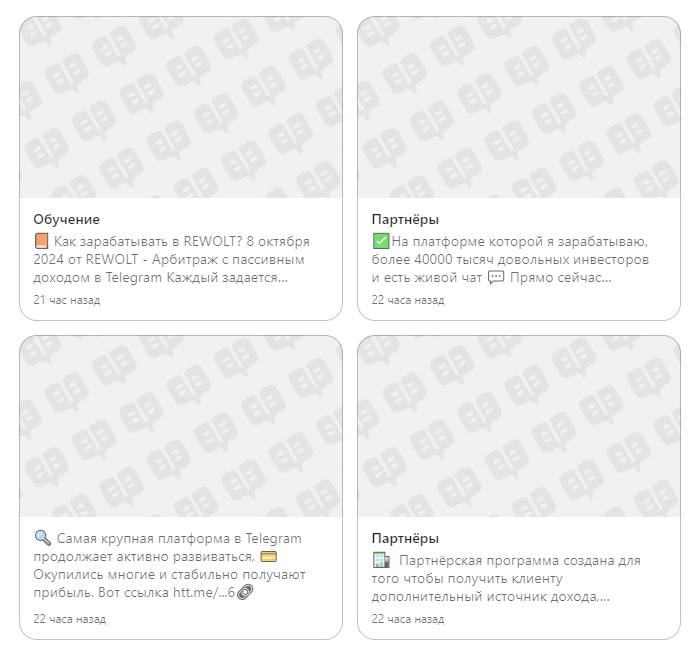691x646 pixels.
Task: Click thumbnail above 'Партнёрская программа' post
Action: (519, 426)
